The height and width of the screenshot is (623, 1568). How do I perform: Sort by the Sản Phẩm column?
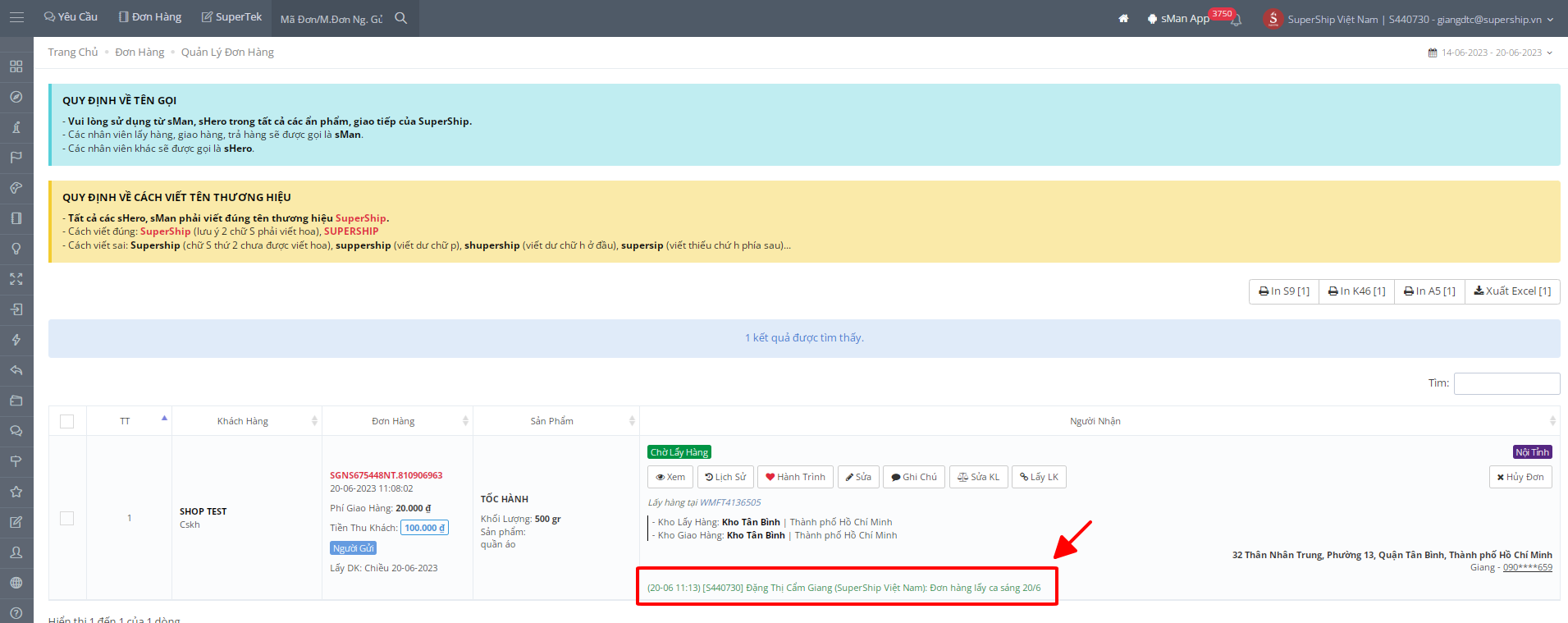coord(555,421)
